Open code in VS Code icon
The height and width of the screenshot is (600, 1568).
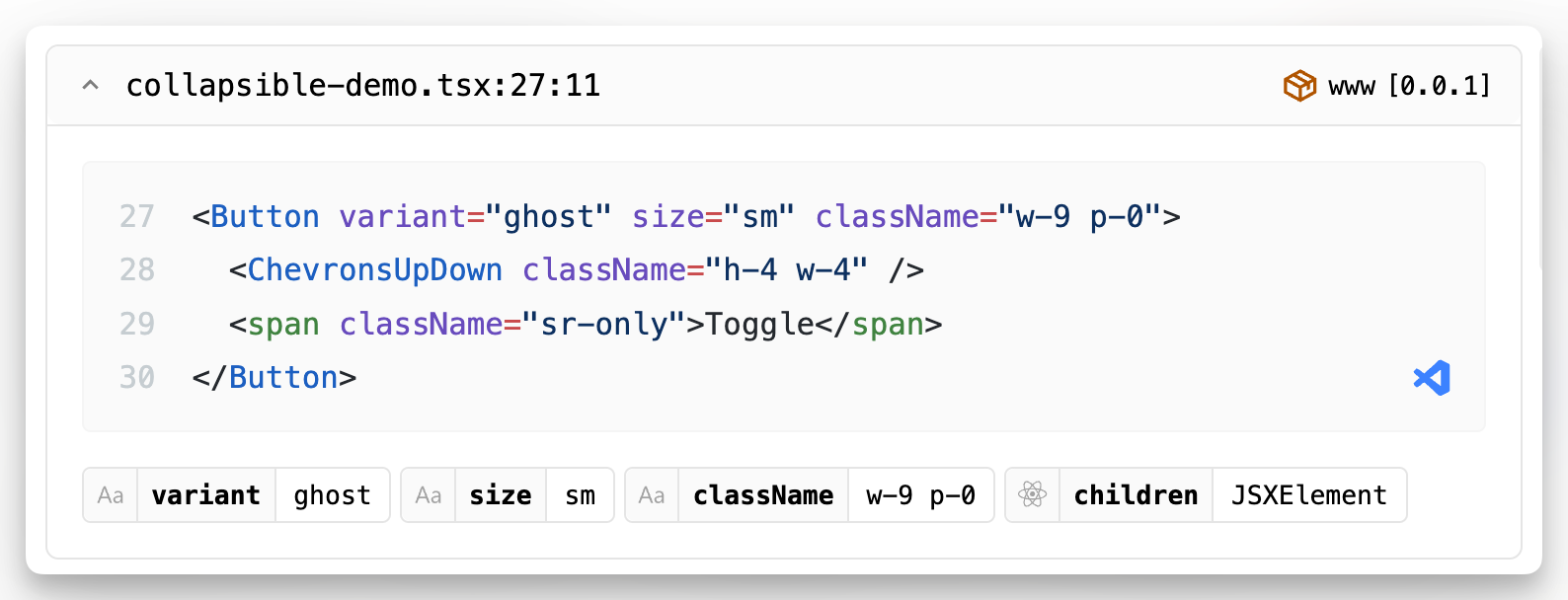pos(1432,378)
